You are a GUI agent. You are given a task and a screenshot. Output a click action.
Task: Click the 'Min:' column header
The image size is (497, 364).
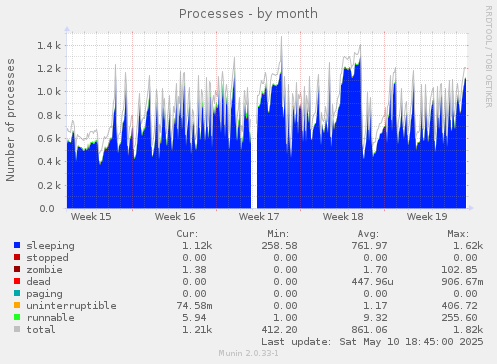click(x=278, y=234)
